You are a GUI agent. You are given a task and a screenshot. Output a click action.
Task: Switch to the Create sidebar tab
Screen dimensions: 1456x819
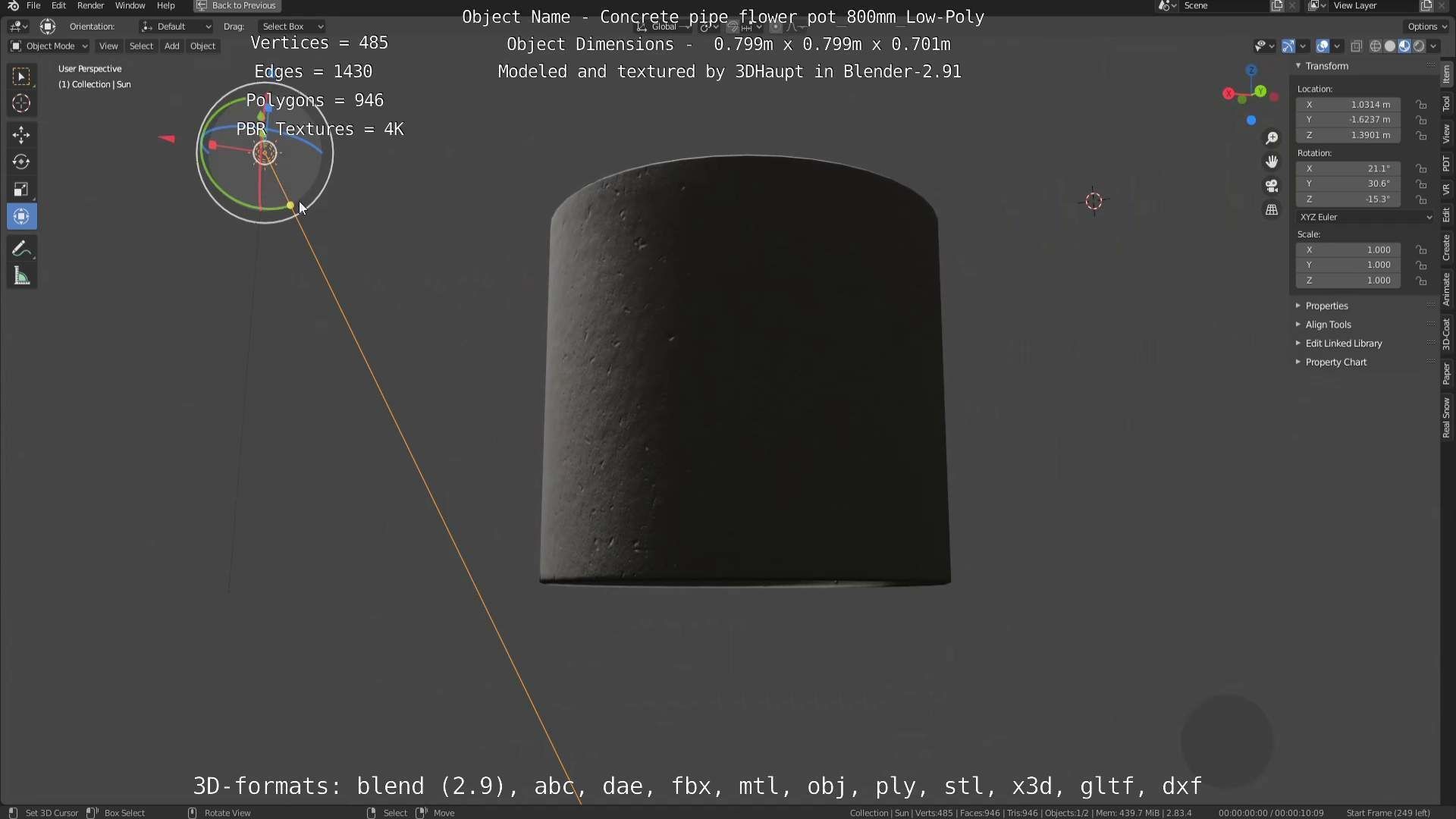tap(1447, 247)
